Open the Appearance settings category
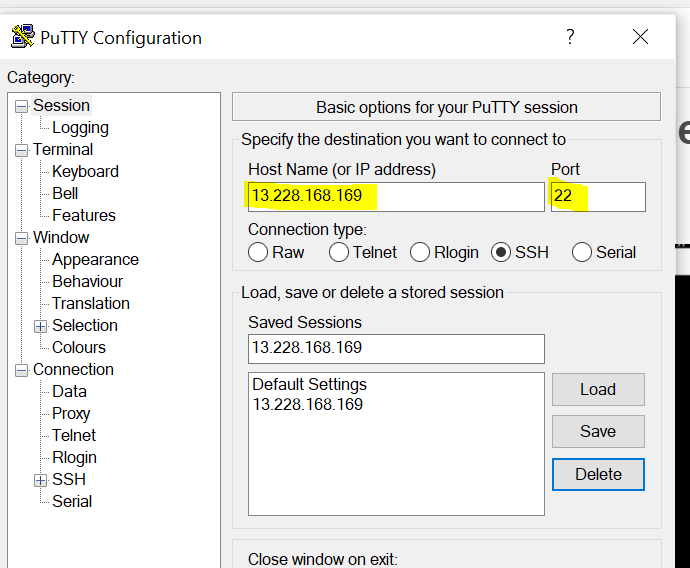Screen dimensions: 690x568 (x=95, y=260)
